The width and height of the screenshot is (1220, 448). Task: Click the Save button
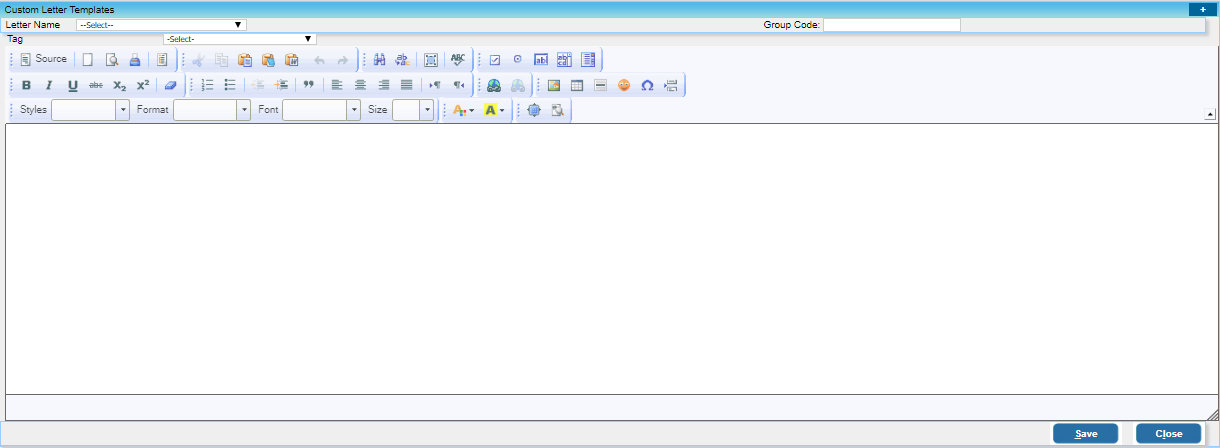coord(1085,434)
